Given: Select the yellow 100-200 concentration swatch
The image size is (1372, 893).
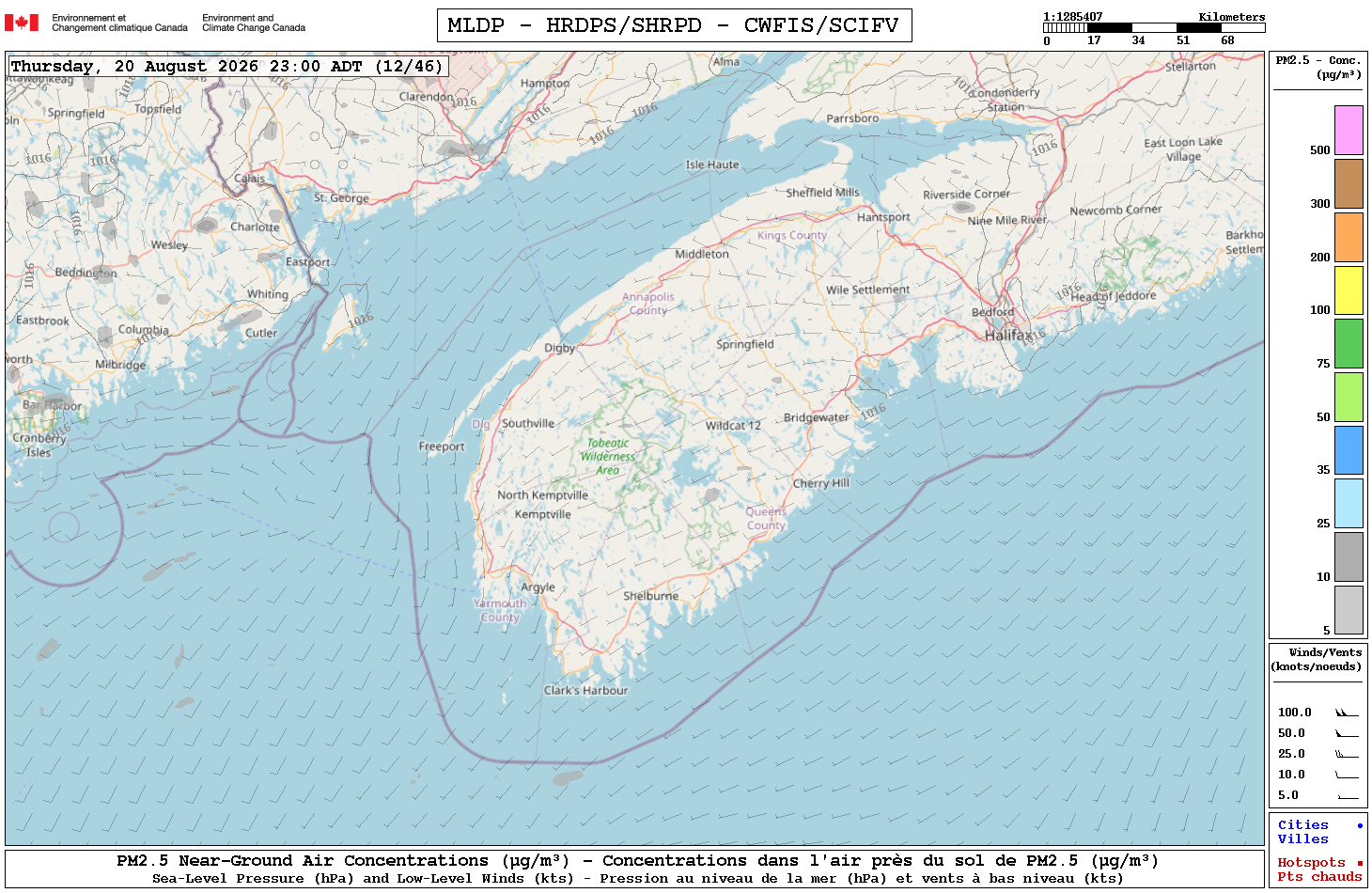Looking at the screenshot, I should 1349,290.
